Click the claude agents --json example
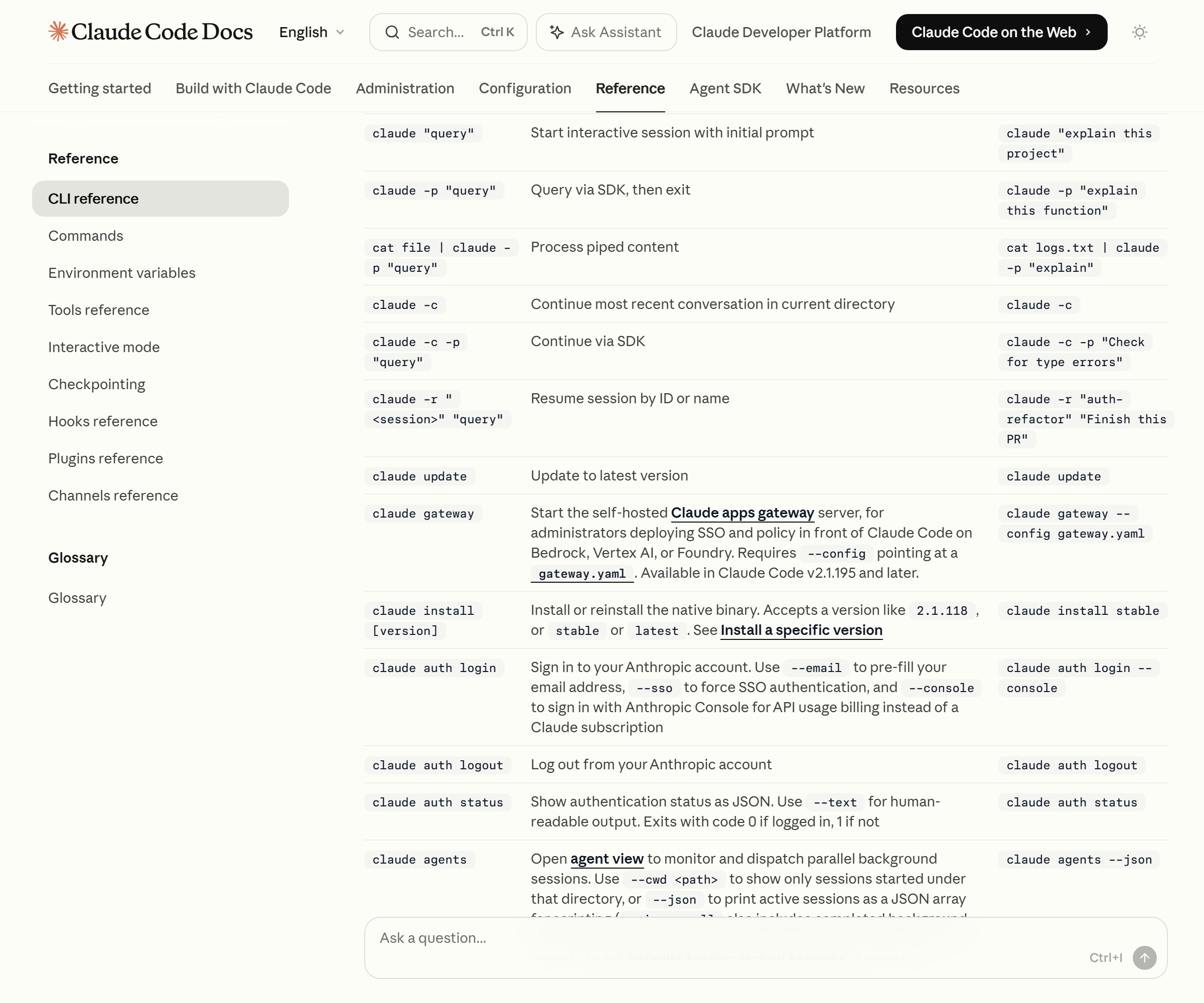The image size is (1204, 1003). click(x=1079, y=860)
